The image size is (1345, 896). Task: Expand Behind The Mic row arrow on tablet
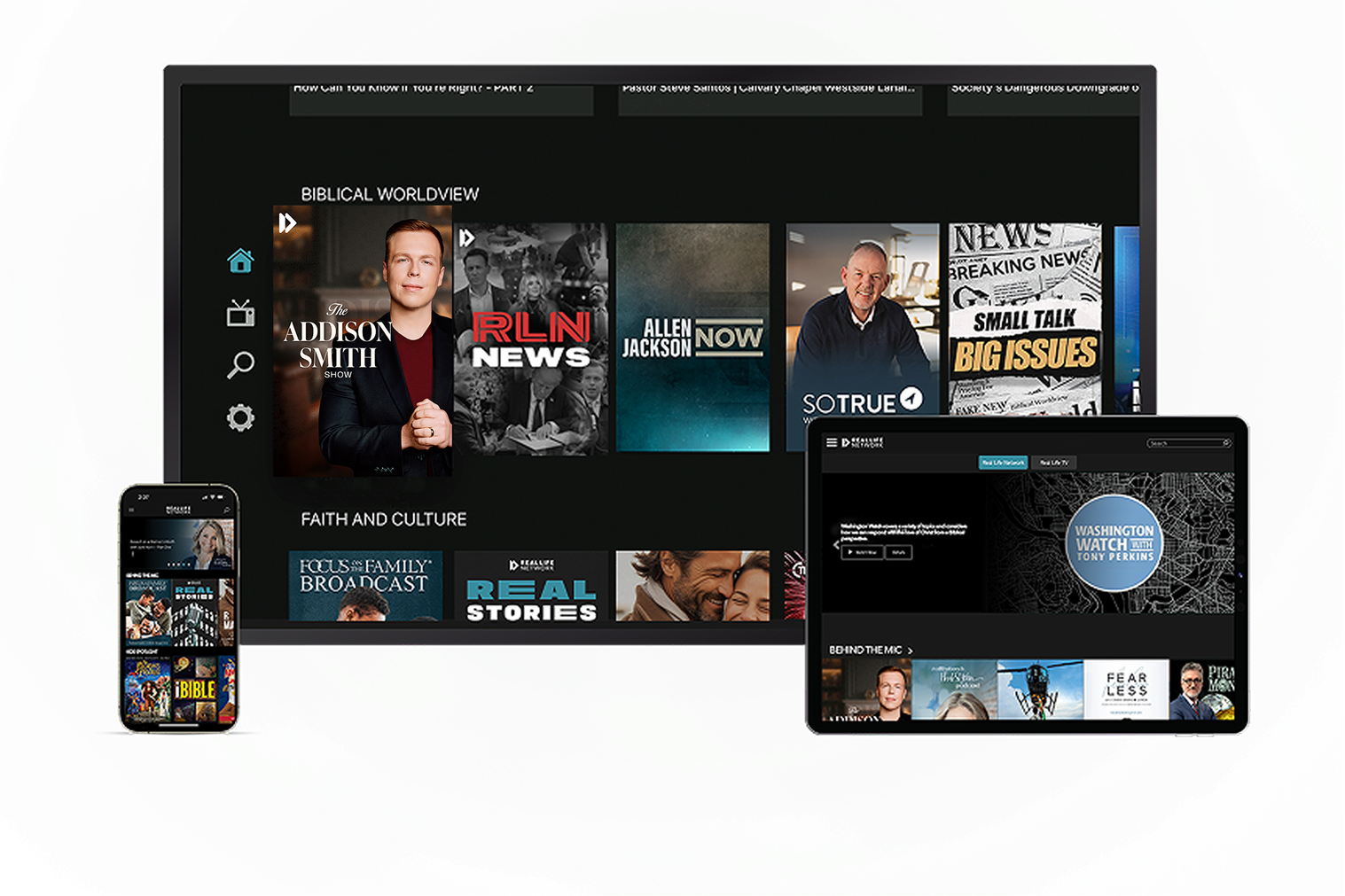pos(910,651)
